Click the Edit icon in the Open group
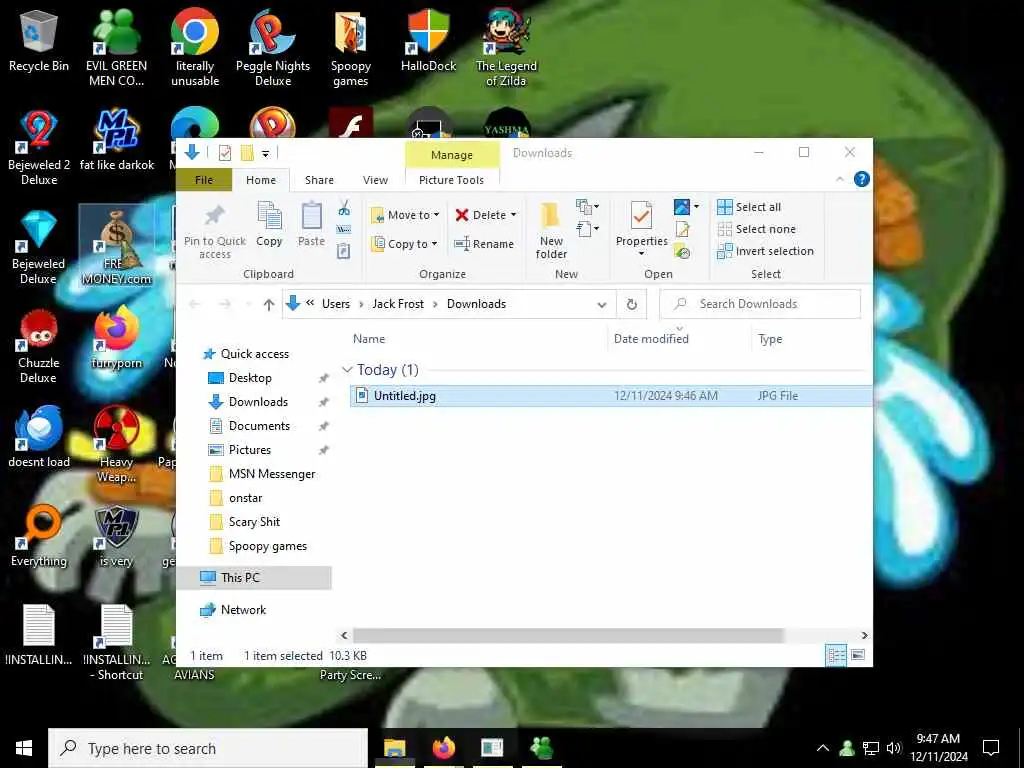This screenshot has height=768, width=1024. (682, 229)
